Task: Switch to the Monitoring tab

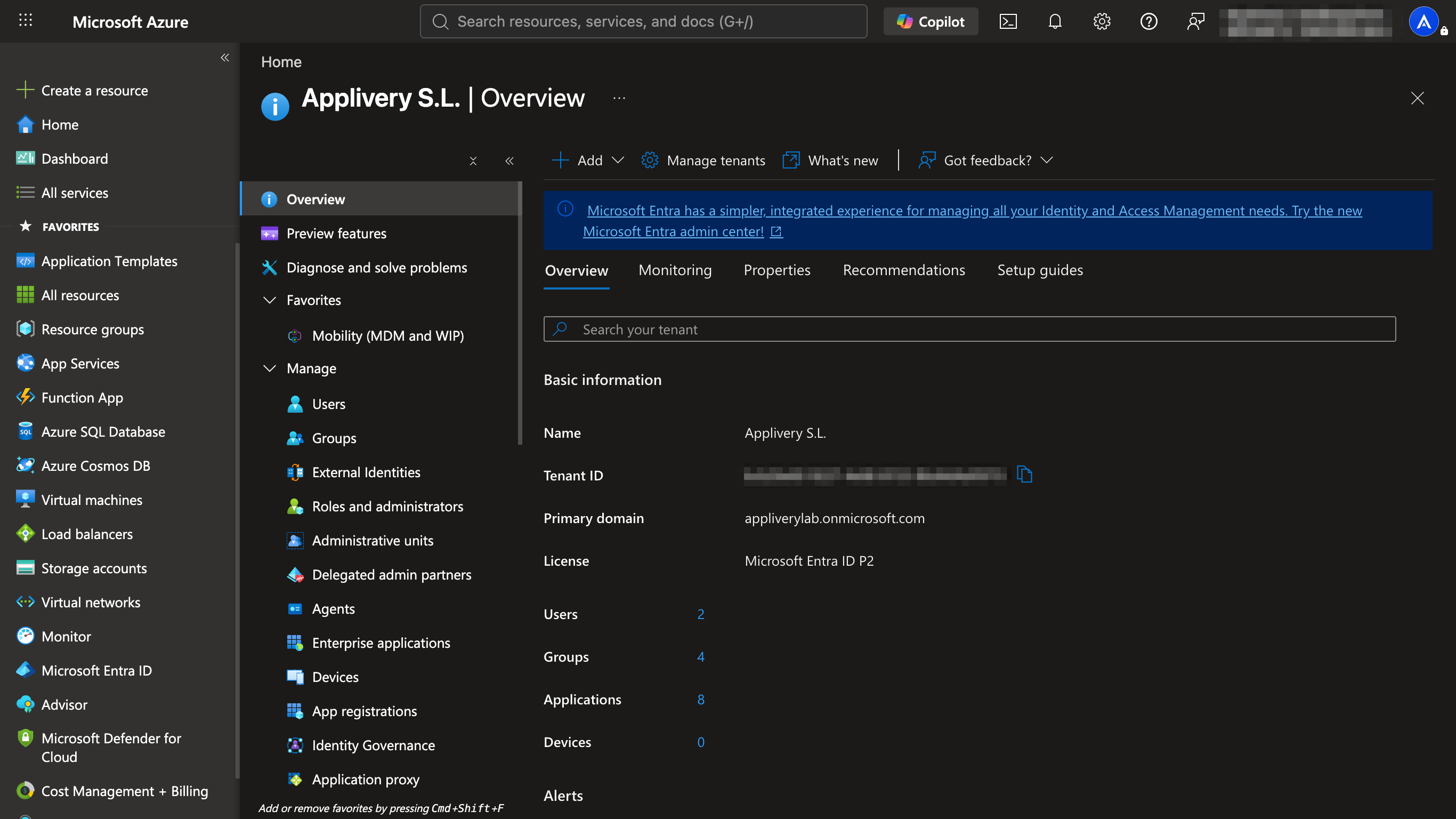Action: (x=675, y=270)
